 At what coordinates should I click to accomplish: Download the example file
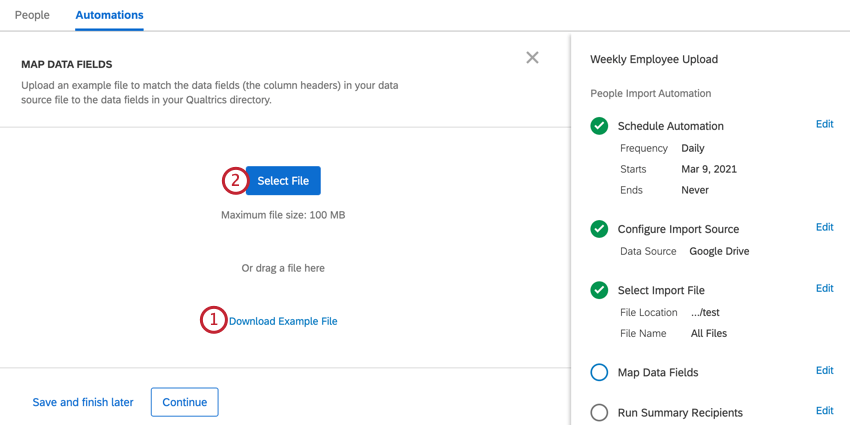coord(283,321)
